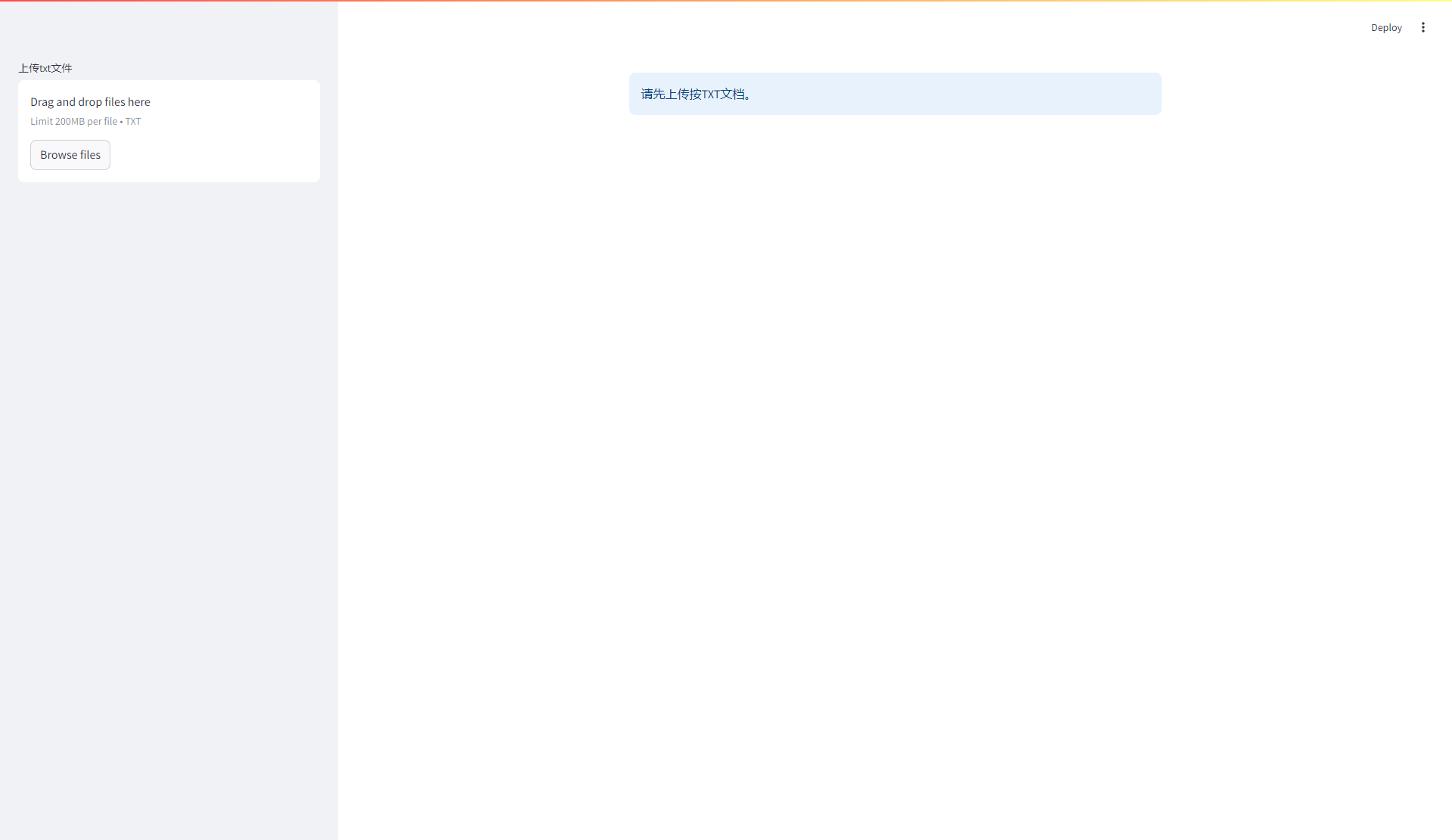The image size is (1452, 840).
Task: Click the 请先上传按TXT文档 info banner
Action: [895, 94]
